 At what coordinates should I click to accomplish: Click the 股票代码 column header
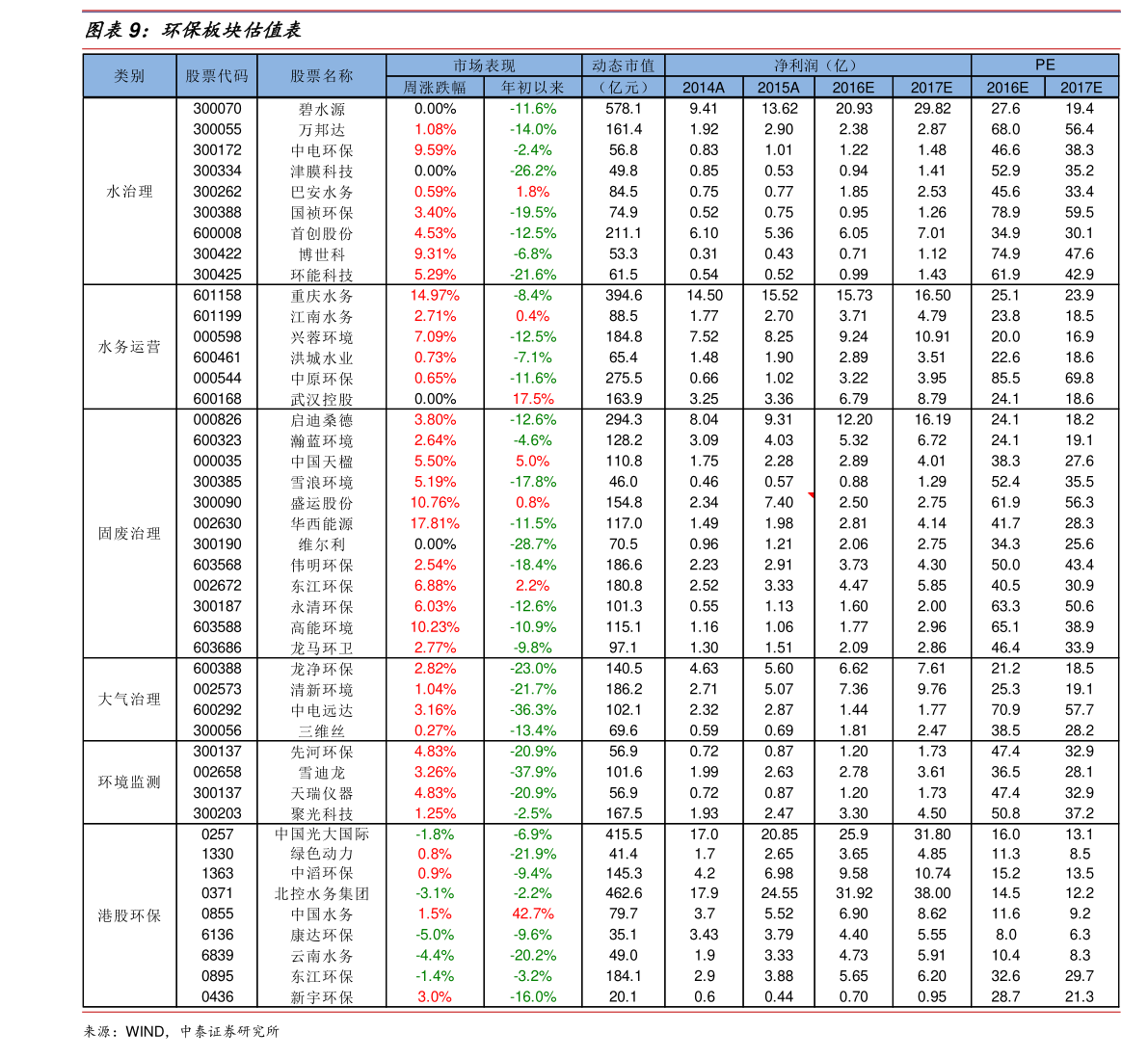click(217, 76)
